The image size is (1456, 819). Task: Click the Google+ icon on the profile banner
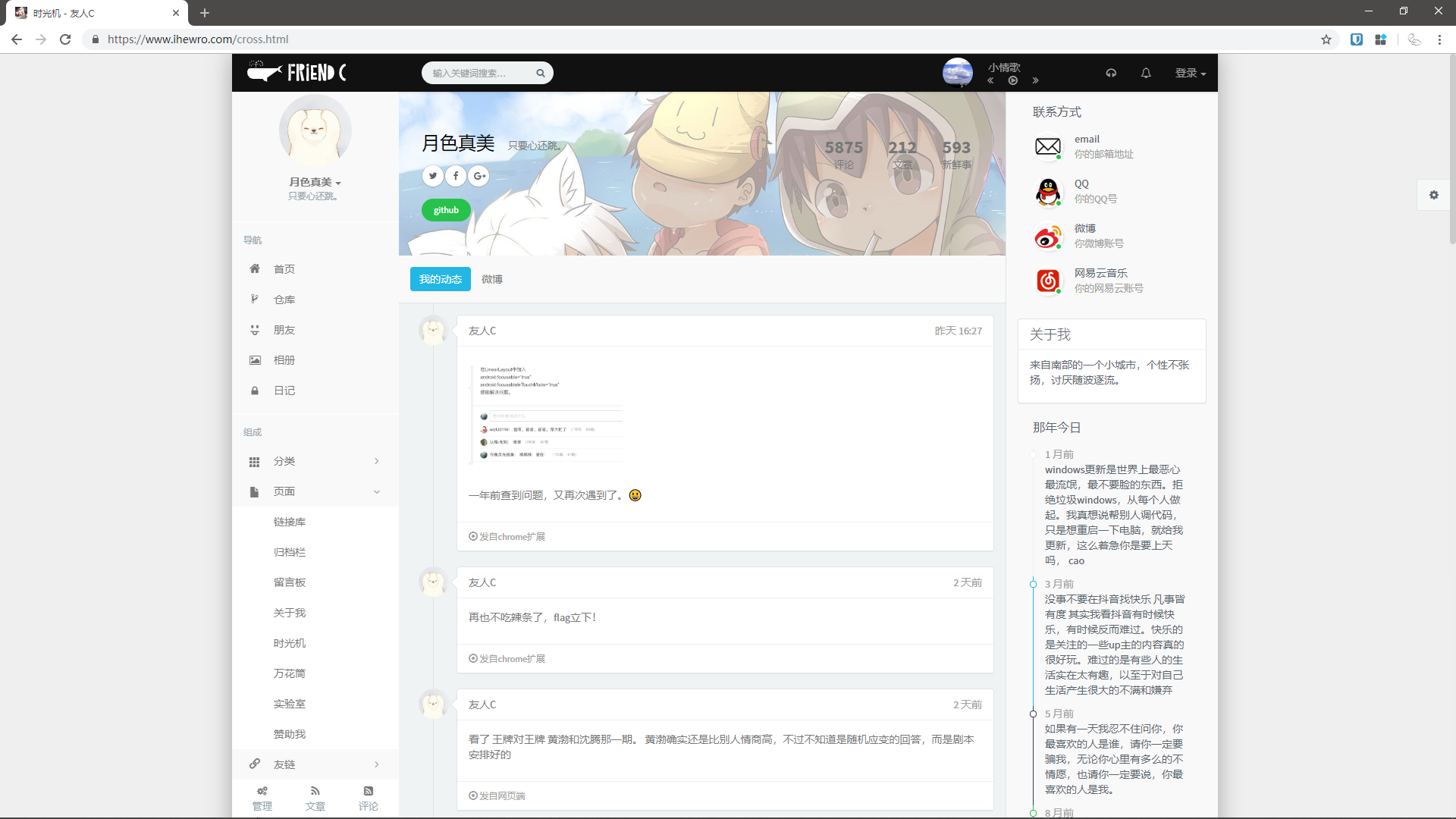point(479,175)
